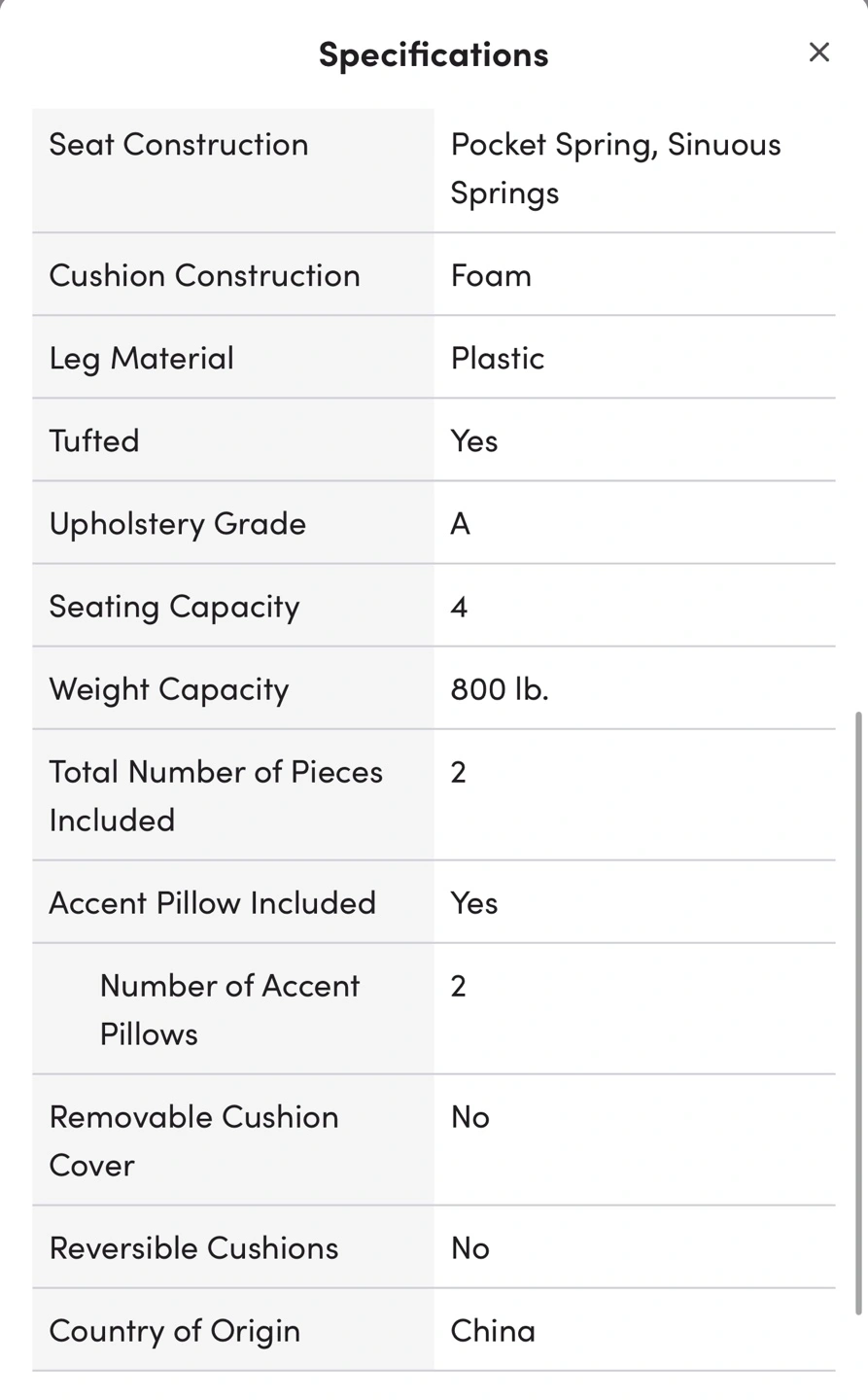Select the Tufted row label
868x1400 pixels.
pyautogui.click(x=94, y=440)
